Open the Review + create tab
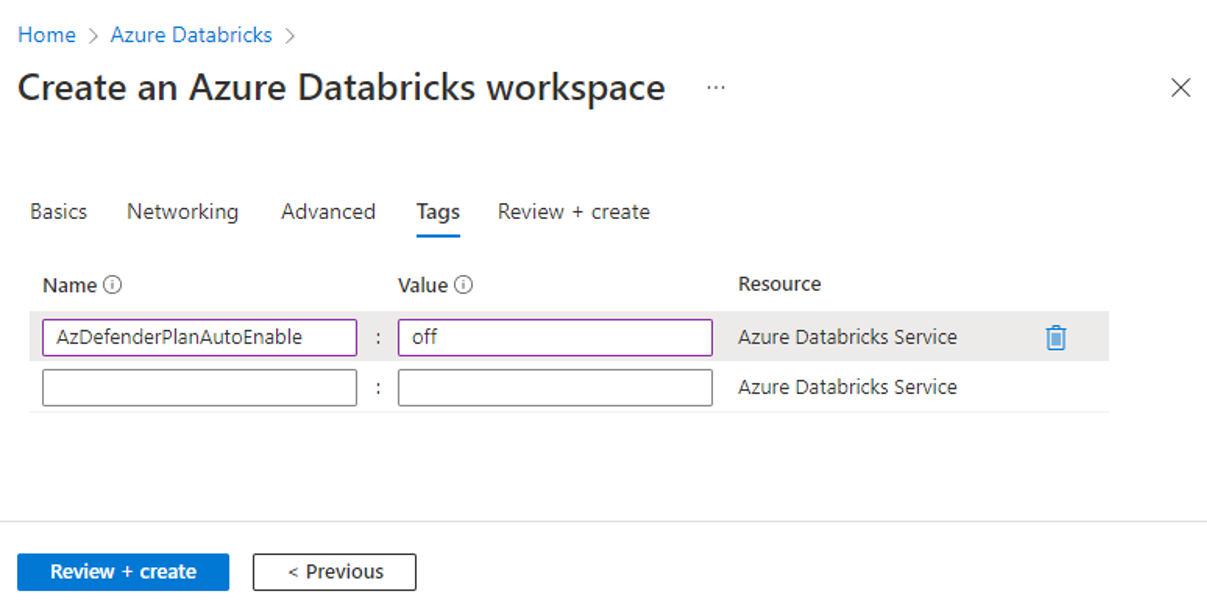1207x609 pixels. pyautogui.click(x=574, y=212)
